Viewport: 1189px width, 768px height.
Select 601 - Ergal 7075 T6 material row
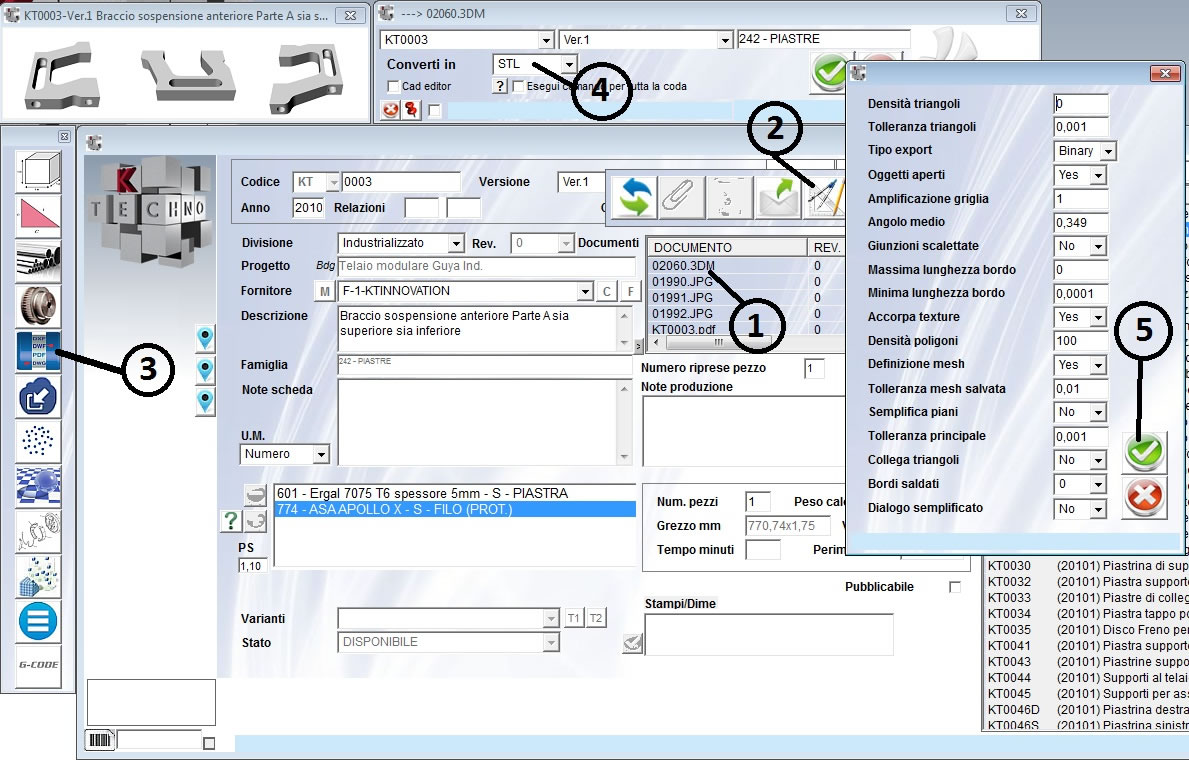(x=455, y=494)
